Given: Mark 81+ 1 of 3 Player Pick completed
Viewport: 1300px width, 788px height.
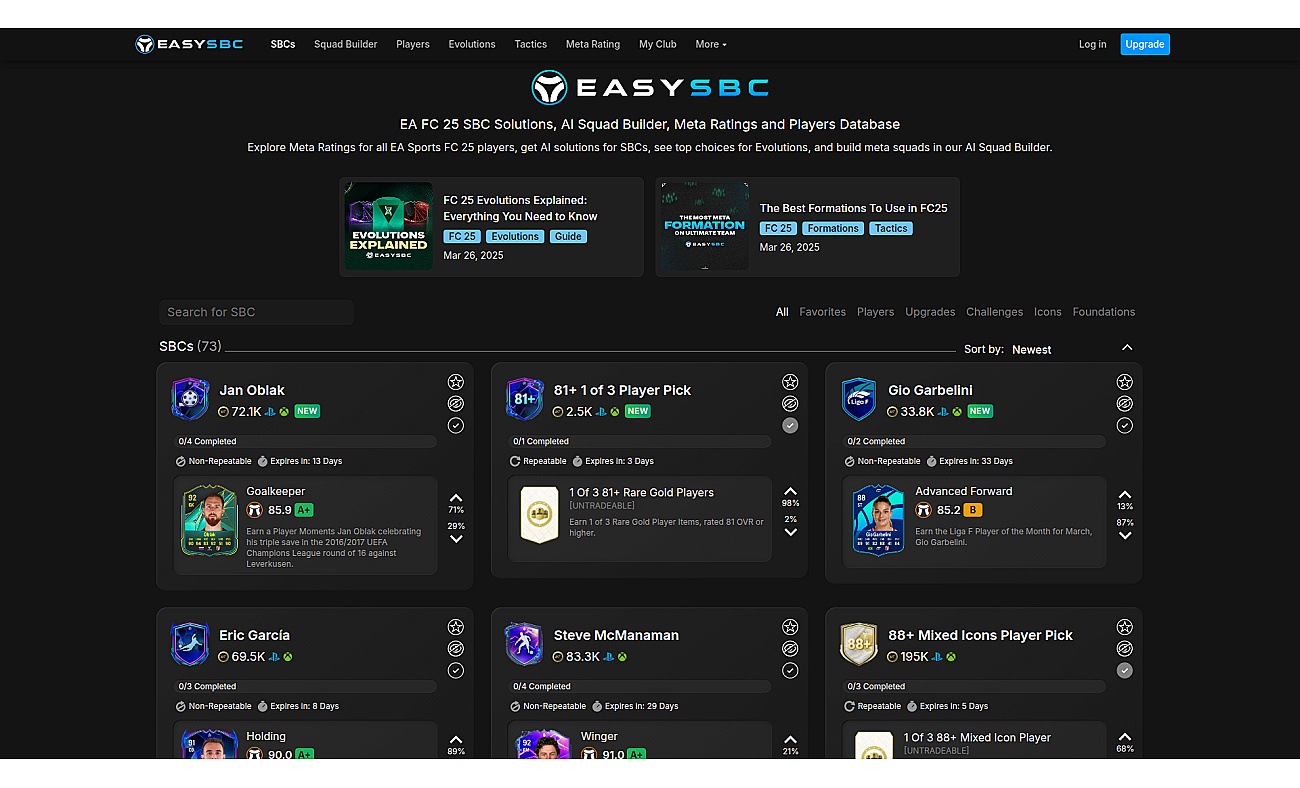Looking at the screenshot, I should coord(790,426).
